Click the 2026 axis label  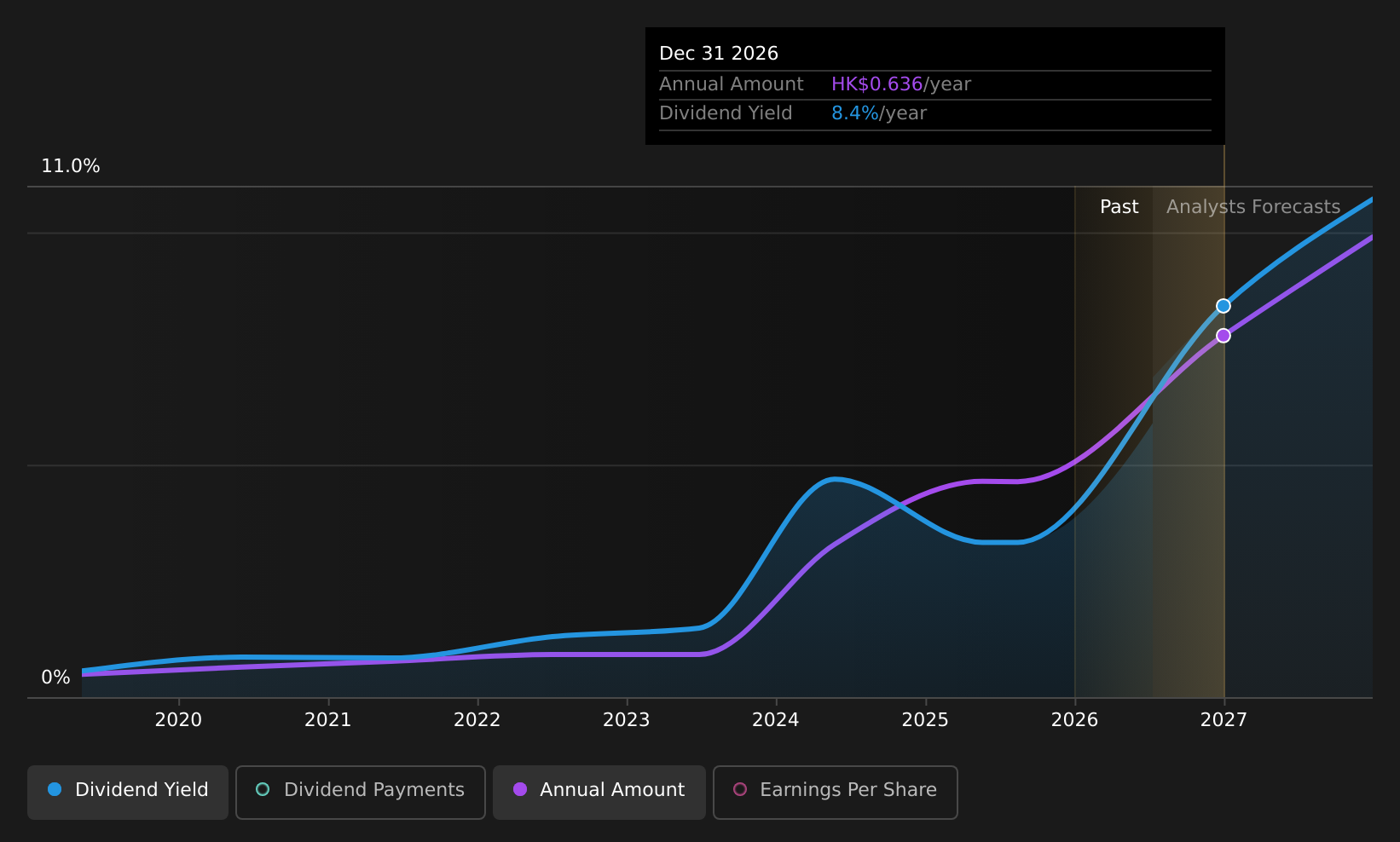(x=1075, y=720)
